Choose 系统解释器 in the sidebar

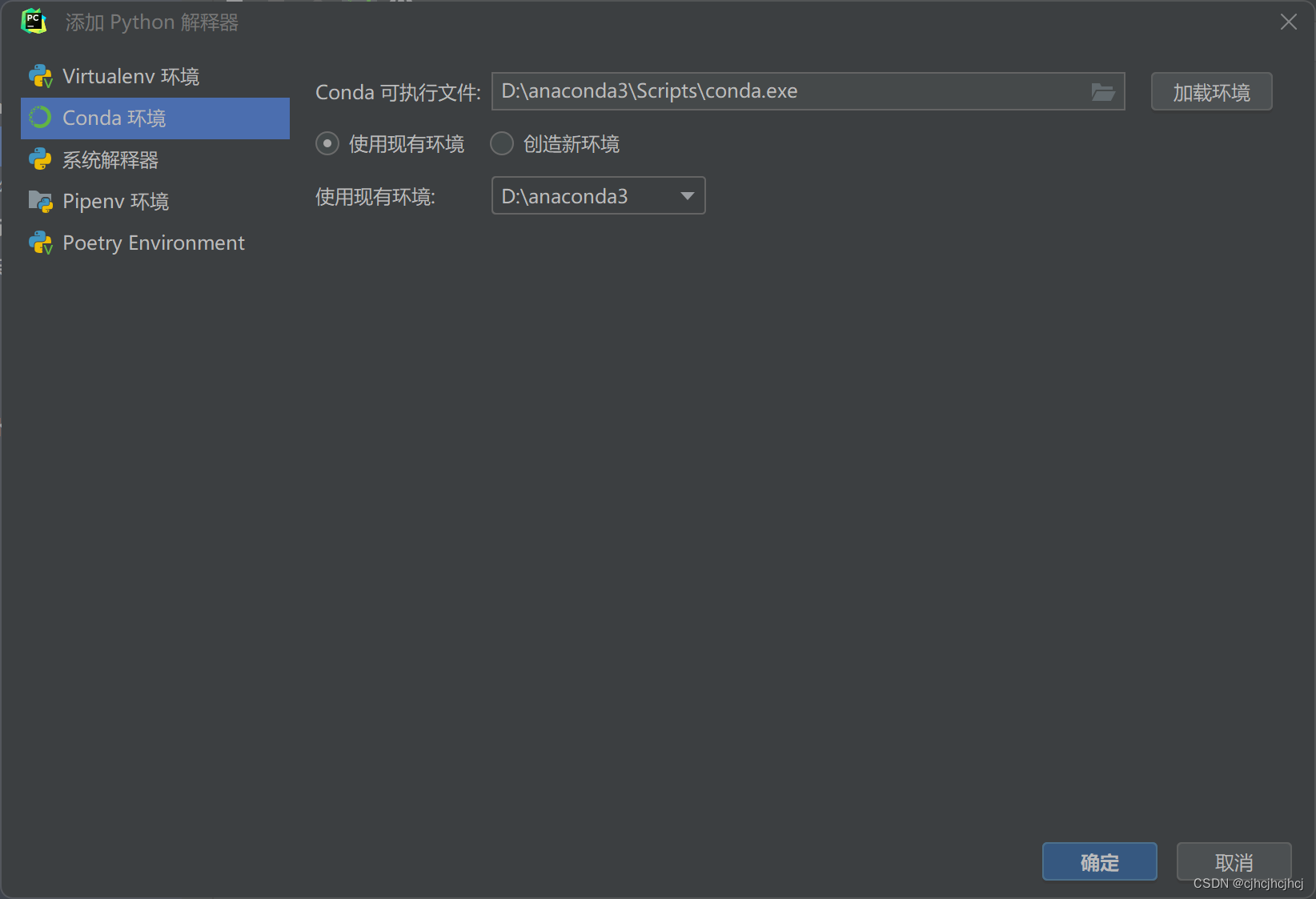[x=155, y=160]
